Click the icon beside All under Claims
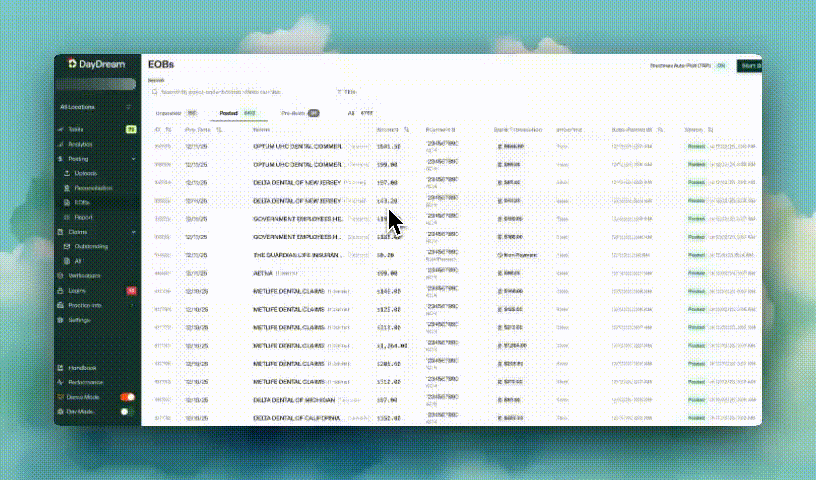Screen dimensions: 816x480 (67, 261)
